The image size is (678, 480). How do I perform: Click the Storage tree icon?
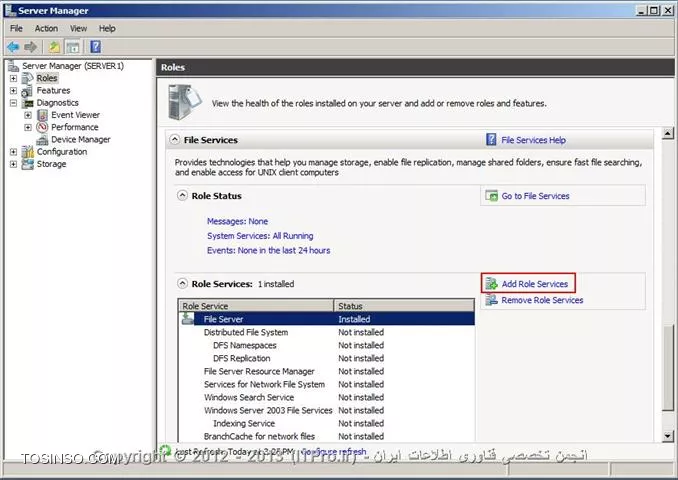[27, 164]
